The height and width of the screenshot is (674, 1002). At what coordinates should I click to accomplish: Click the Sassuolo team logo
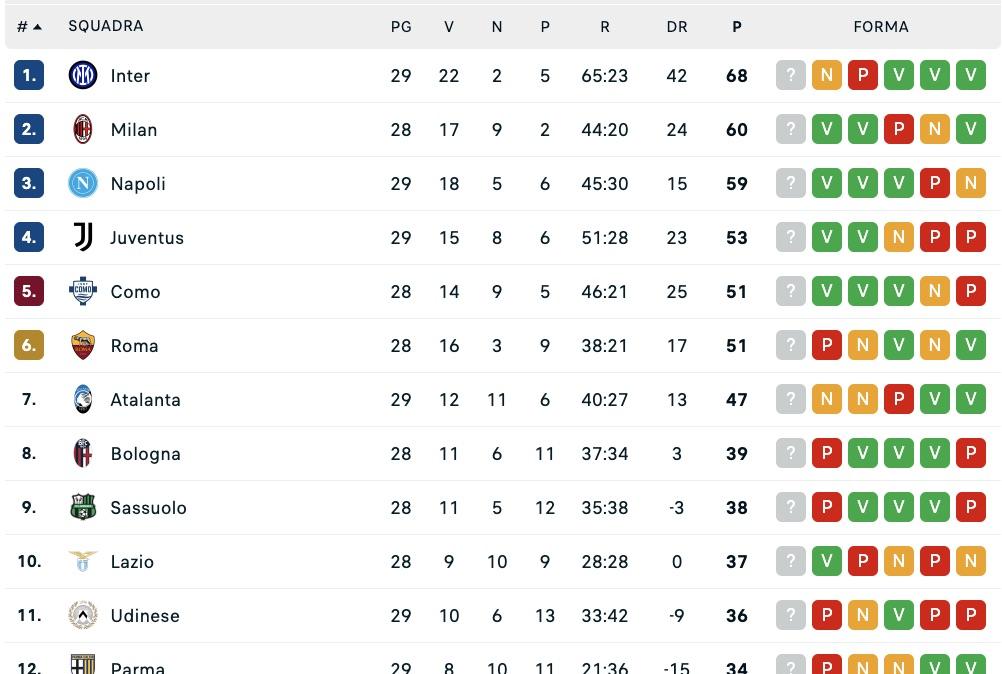pos(82,507)
